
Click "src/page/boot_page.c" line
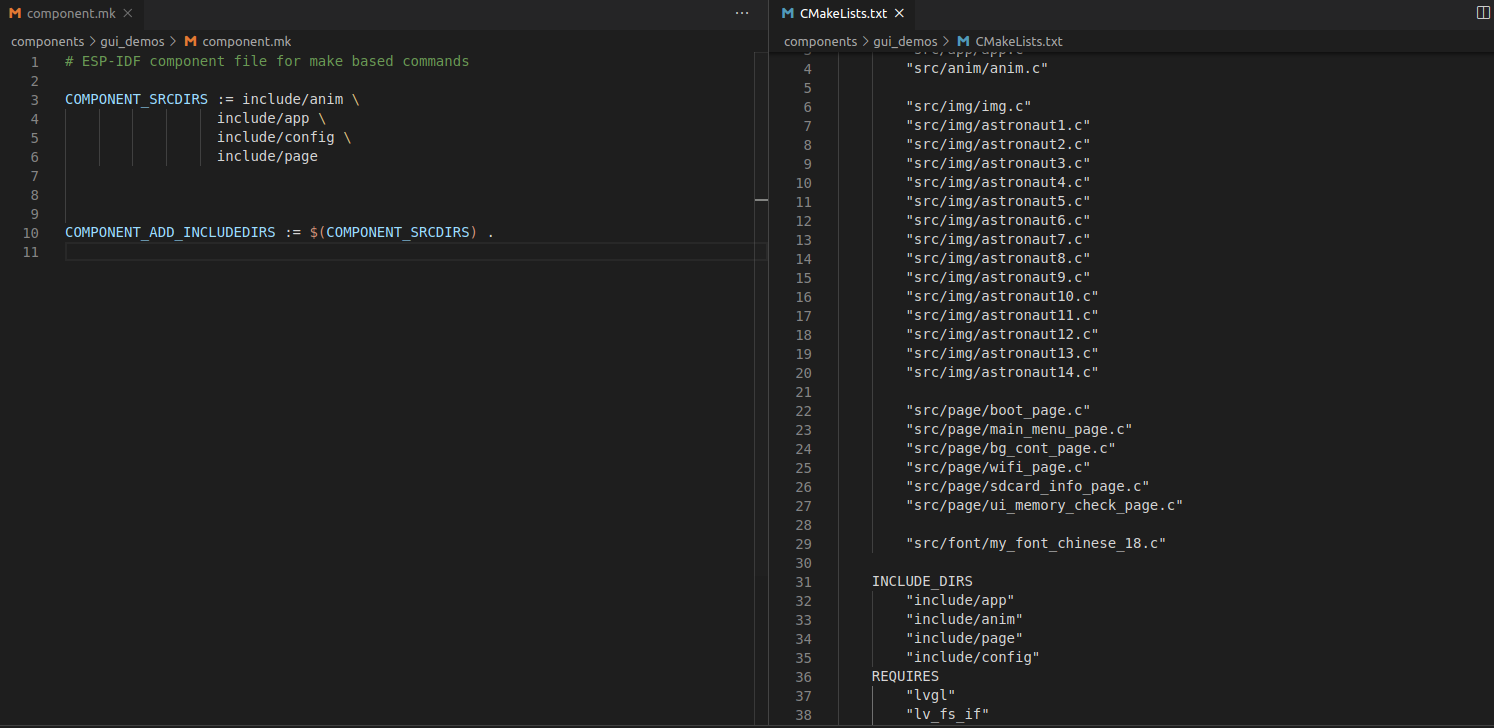(998, 411)
